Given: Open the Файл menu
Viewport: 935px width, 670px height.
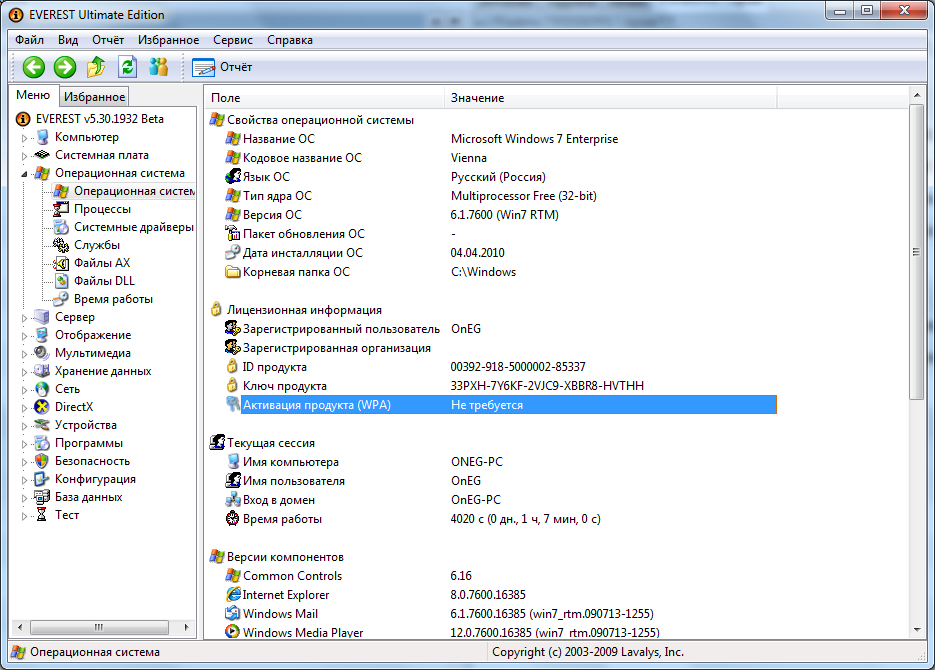Looking at the screenshot, I should 29,40.
